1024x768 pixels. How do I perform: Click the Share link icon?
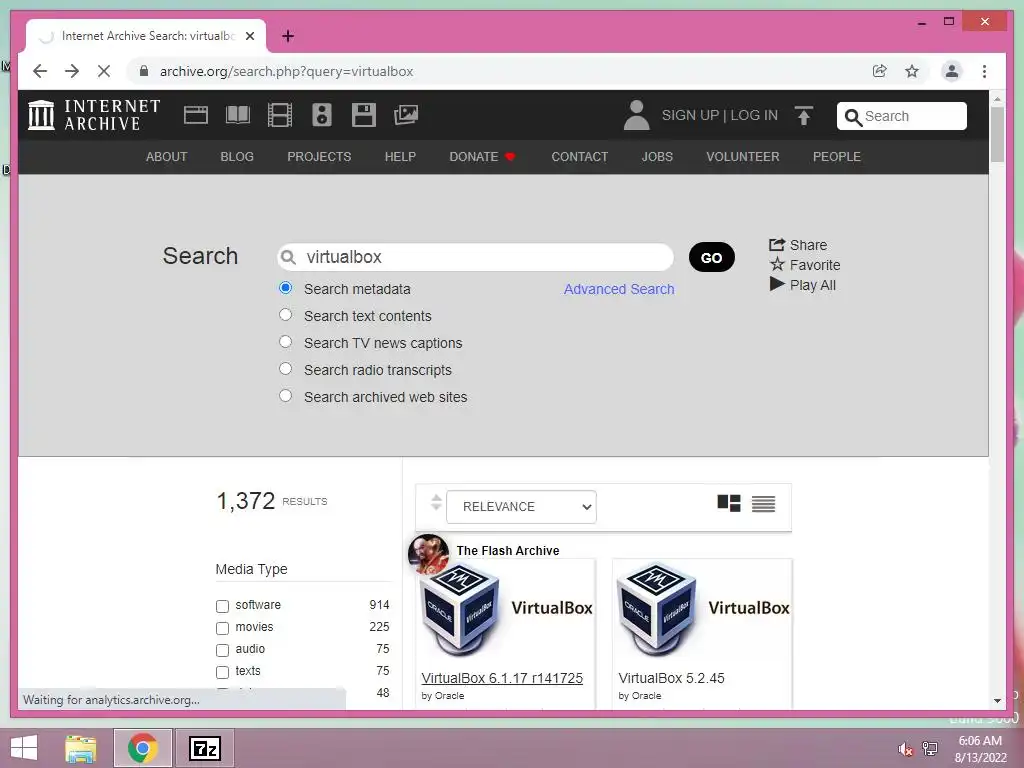[798, 245]
